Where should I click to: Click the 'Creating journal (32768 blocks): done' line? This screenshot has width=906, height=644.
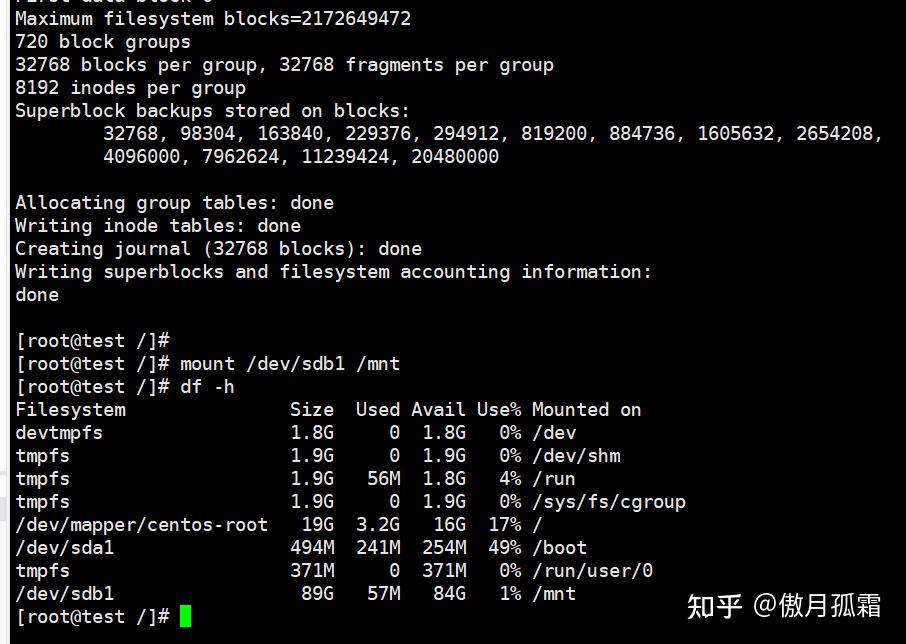[x=218, y=249]
